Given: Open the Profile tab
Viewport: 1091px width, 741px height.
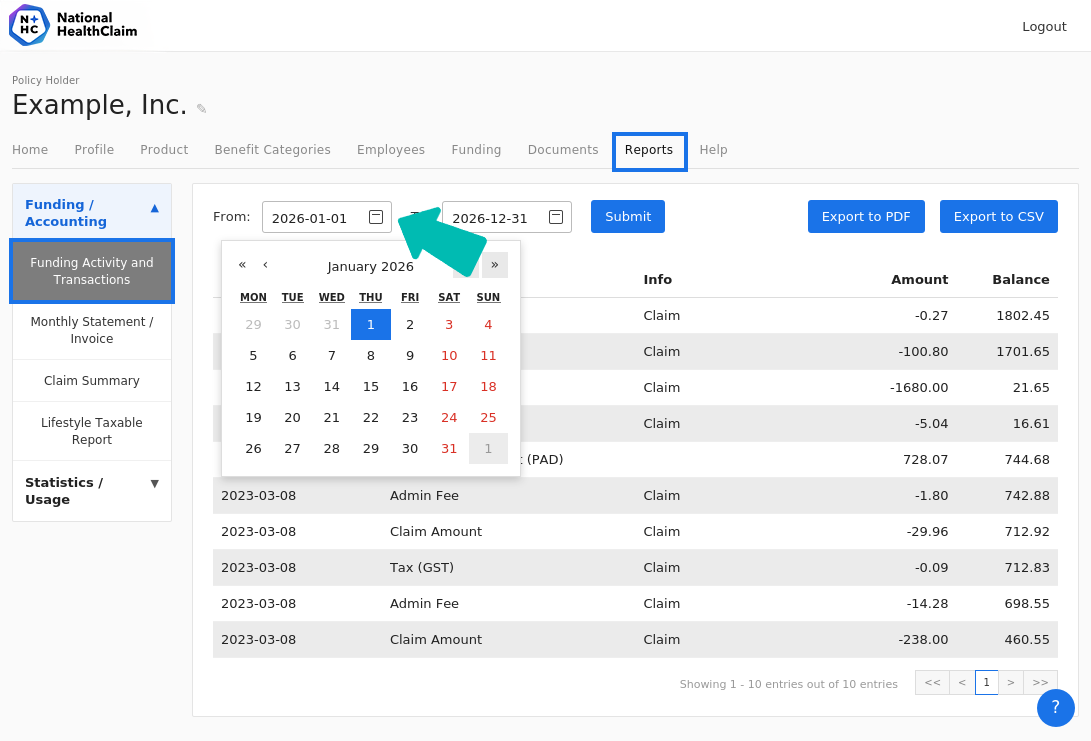Looking at the screenshot, I should tap(94, 150).
